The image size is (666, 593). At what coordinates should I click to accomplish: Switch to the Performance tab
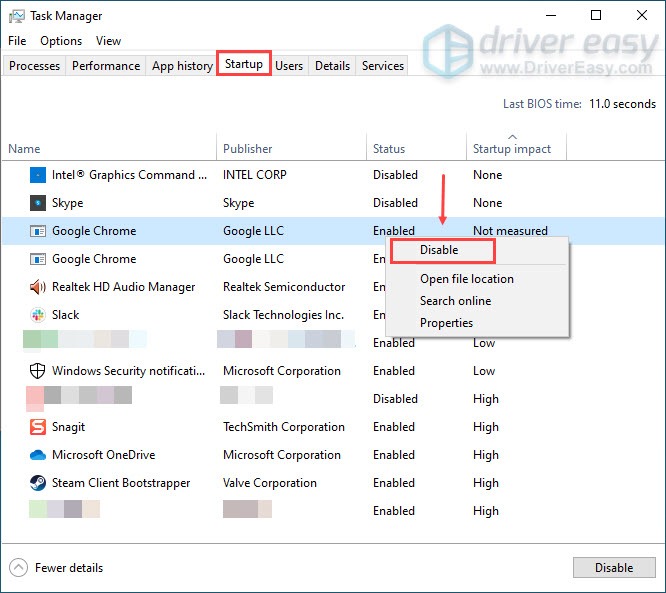106,66
